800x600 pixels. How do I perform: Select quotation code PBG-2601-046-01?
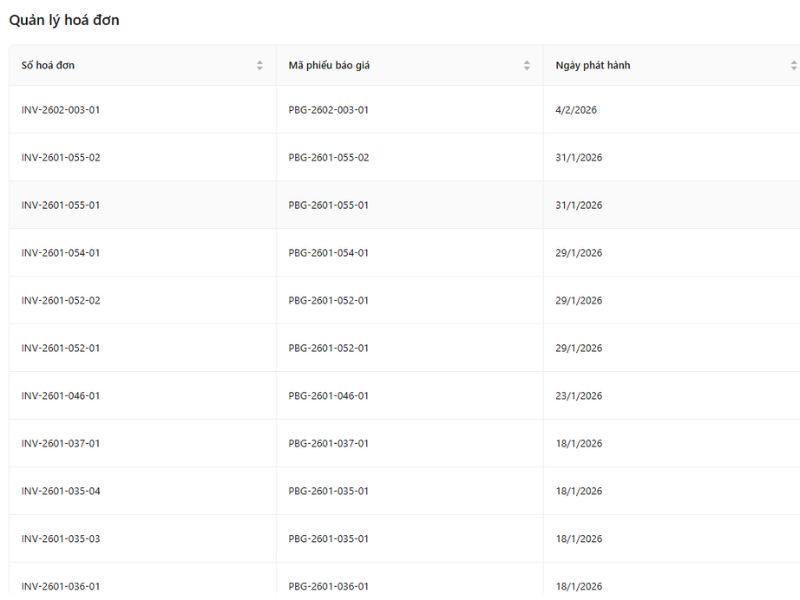click(329, 396)
